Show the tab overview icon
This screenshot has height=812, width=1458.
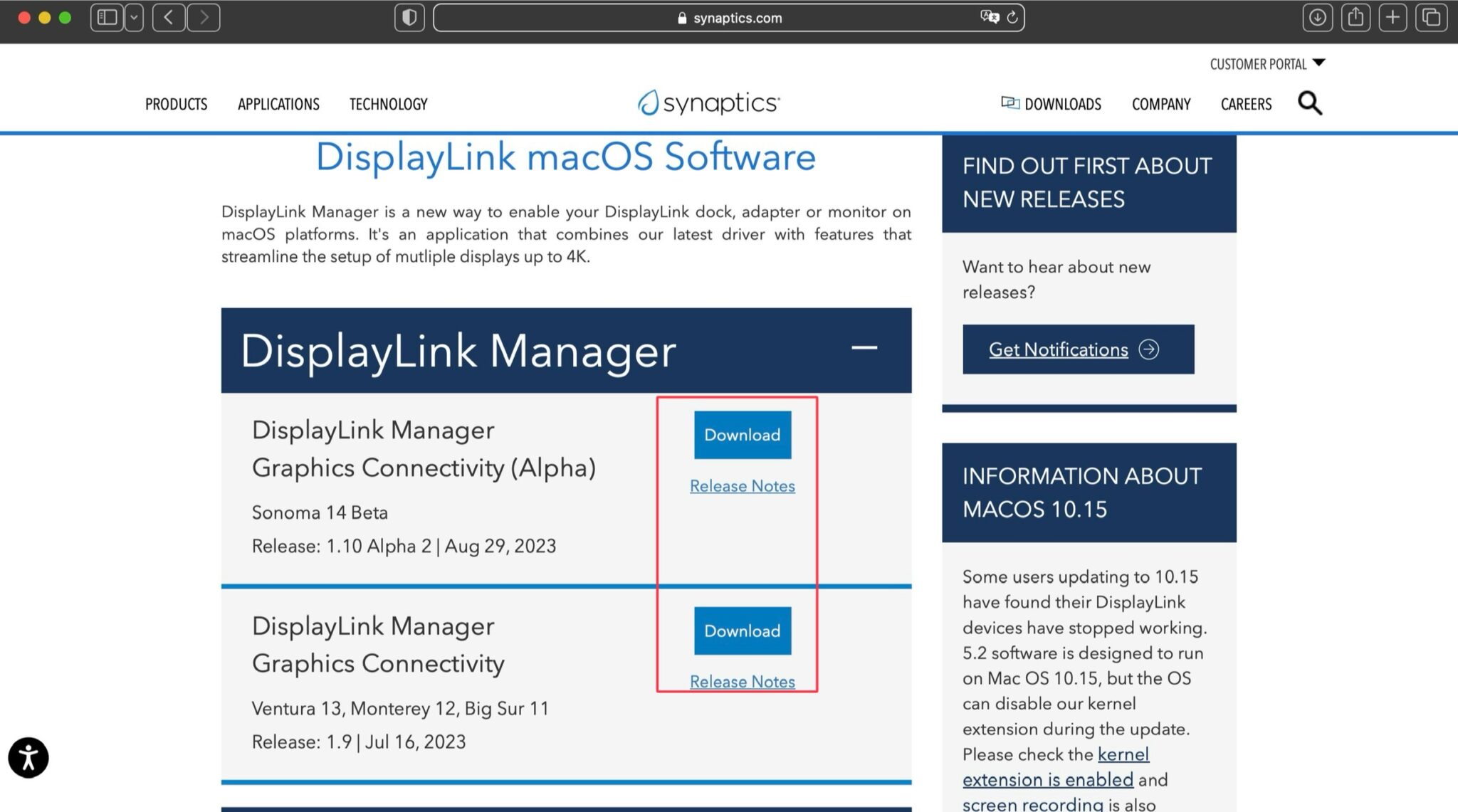coord(1431,18)
